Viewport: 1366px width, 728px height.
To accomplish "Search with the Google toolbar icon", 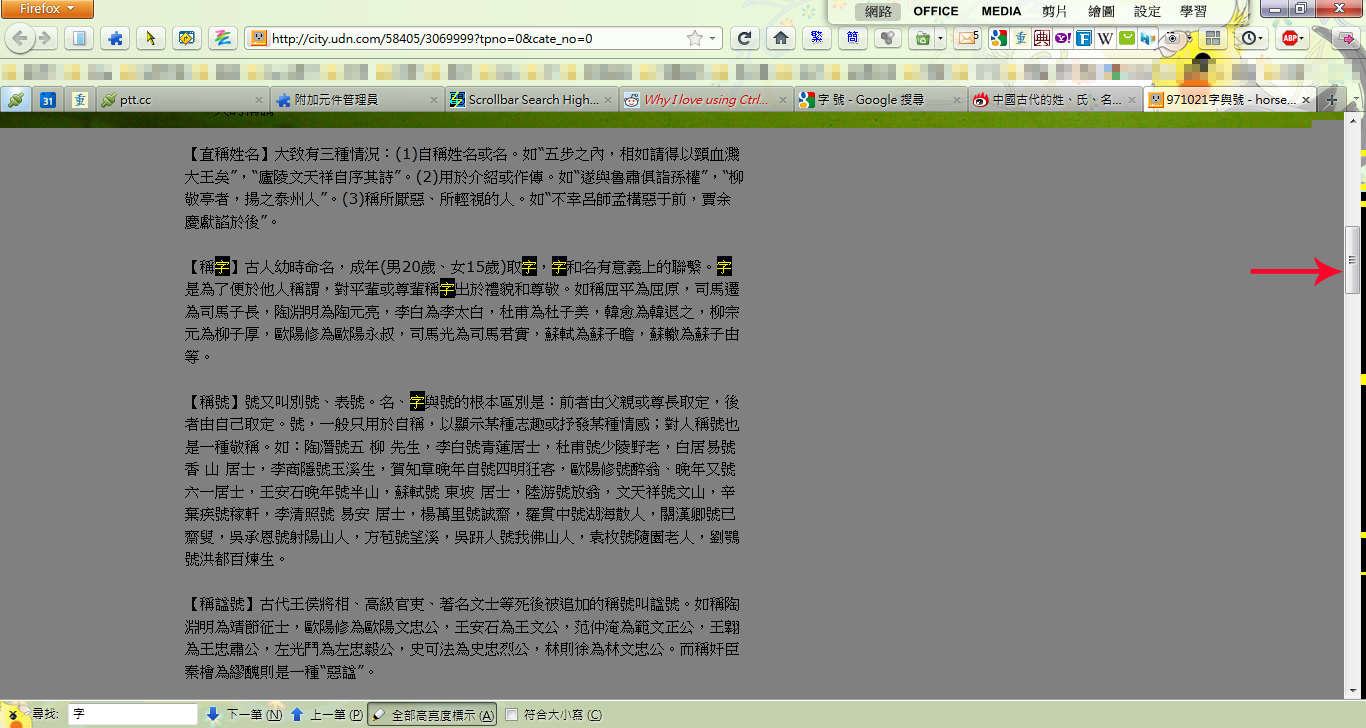I will [x=998, y=39].
